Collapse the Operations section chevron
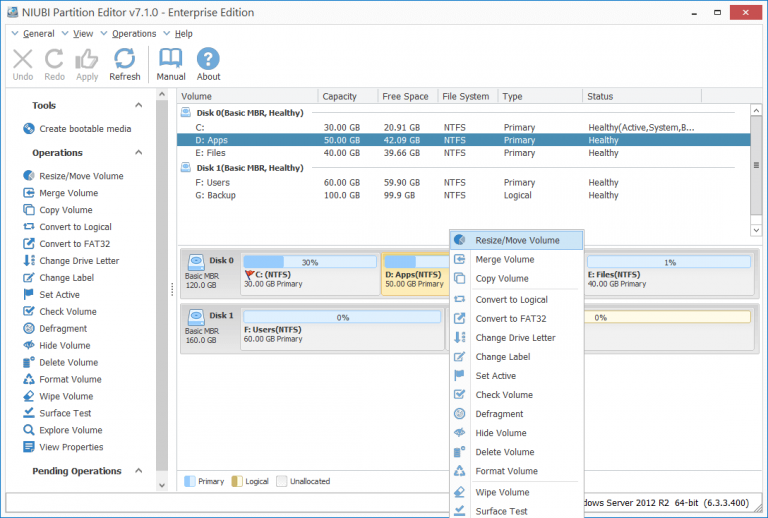 (139, 153)
